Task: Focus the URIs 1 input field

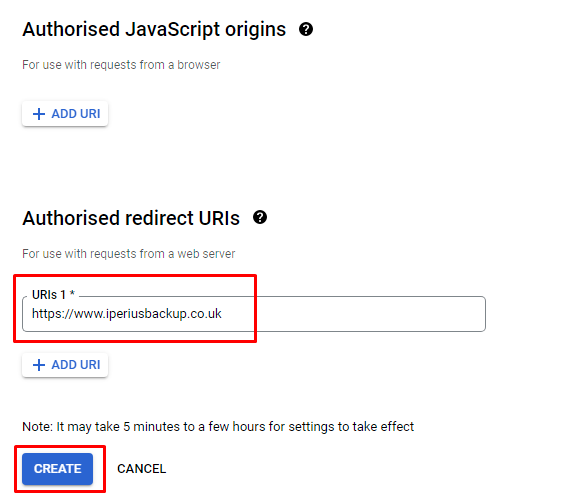Action: click(254, 314)
